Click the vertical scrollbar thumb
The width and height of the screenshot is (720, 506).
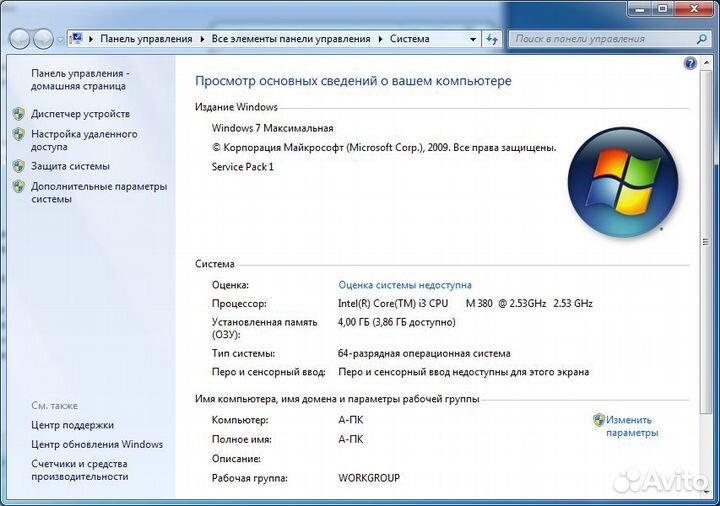click(x=706, y=242)
